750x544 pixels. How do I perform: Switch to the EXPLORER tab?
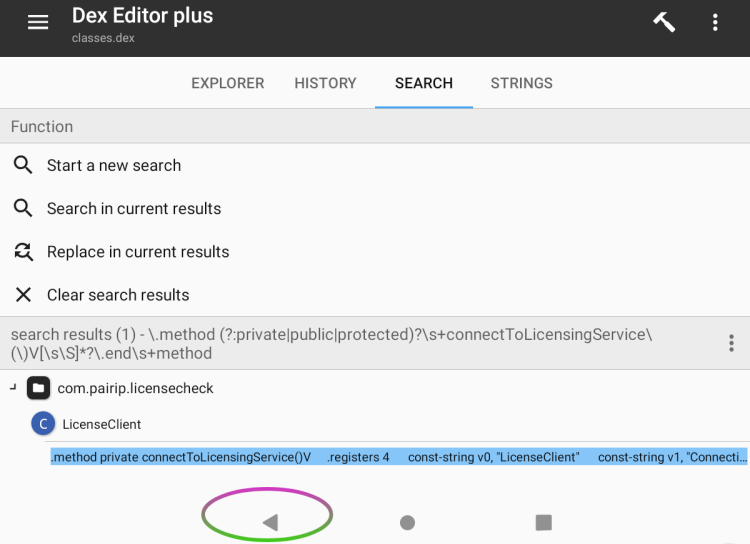[228, 83]
